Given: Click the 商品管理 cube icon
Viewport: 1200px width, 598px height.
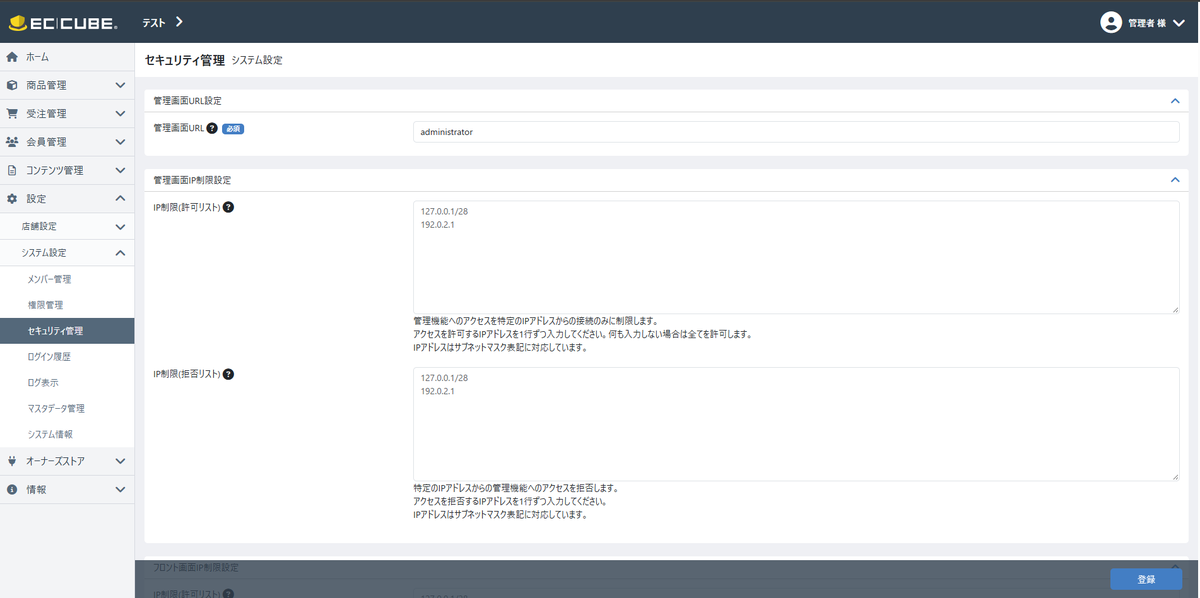Looking at the screenshot, I should coord(12,86).
